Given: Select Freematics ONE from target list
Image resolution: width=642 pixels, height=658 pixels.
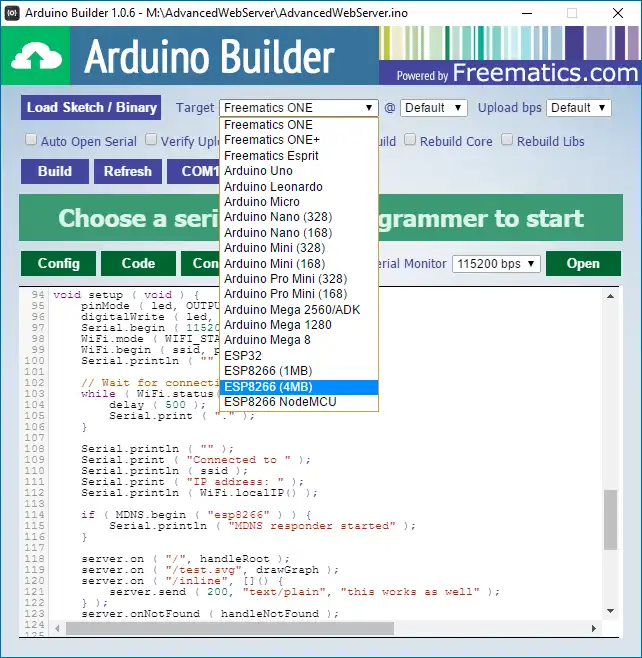Looking at the screenshot, I should click(299, 125).
